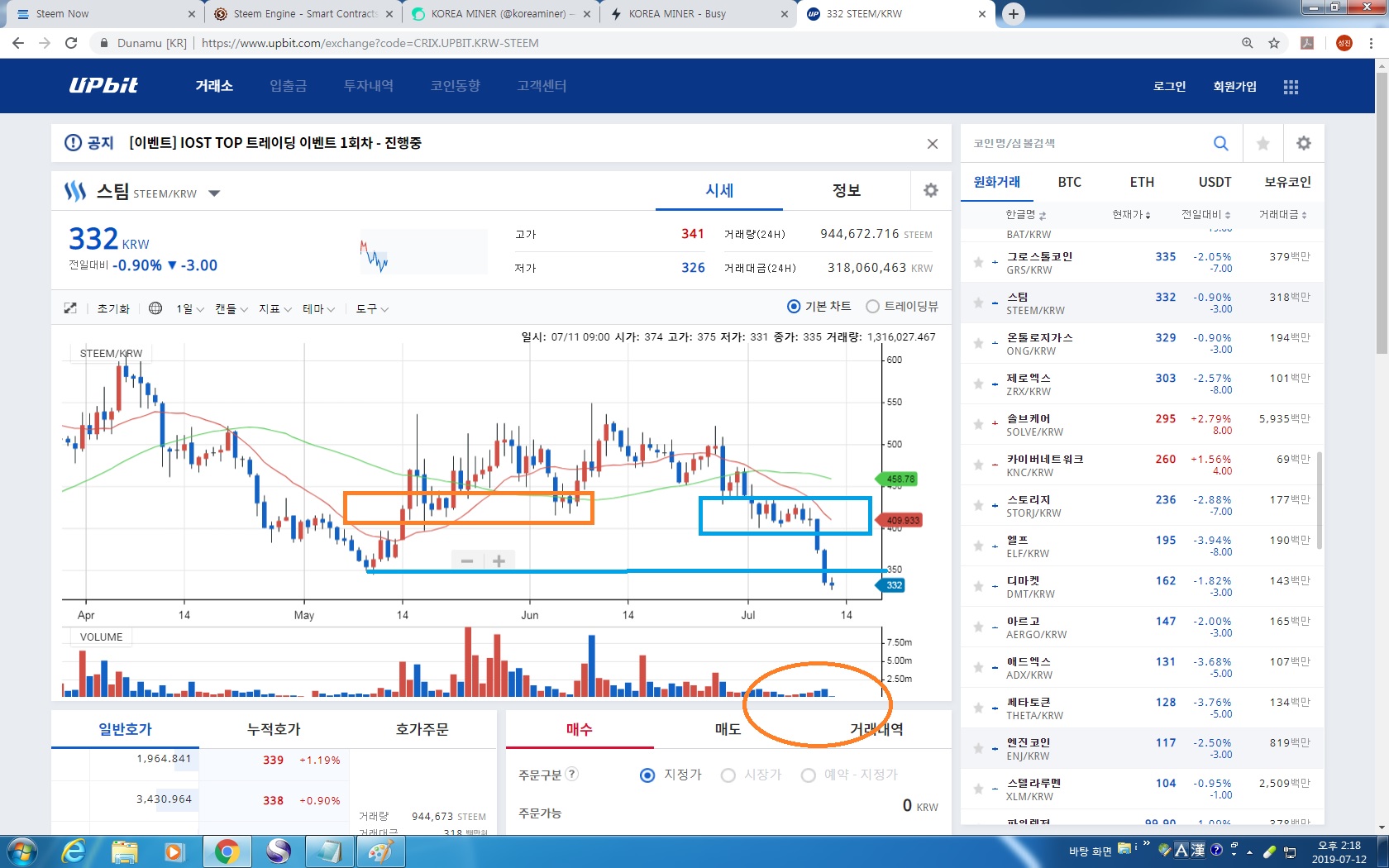1389x868 pixels.
Task: Click the 회원가입 link
Action: pos(1234,87)
